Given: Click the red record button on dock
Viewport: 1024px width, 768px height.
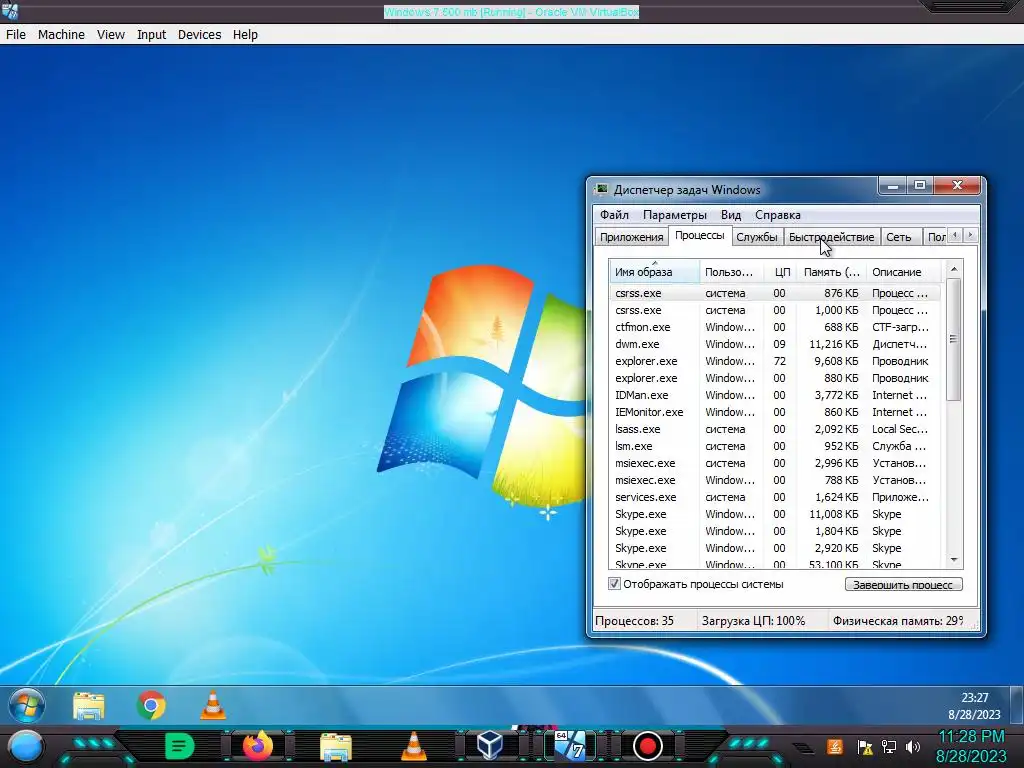Looking at the screenshot, I should tap(648, 746).
